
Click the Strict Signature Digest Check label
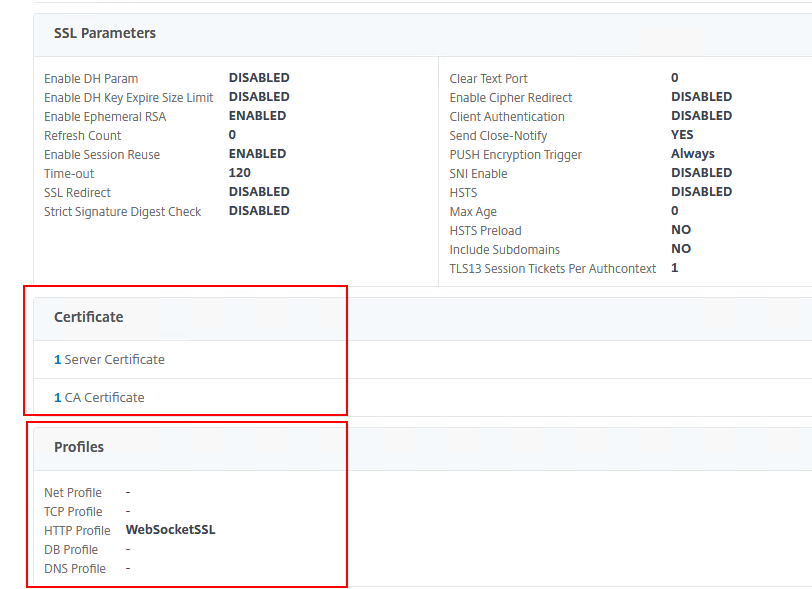[122, 211]
